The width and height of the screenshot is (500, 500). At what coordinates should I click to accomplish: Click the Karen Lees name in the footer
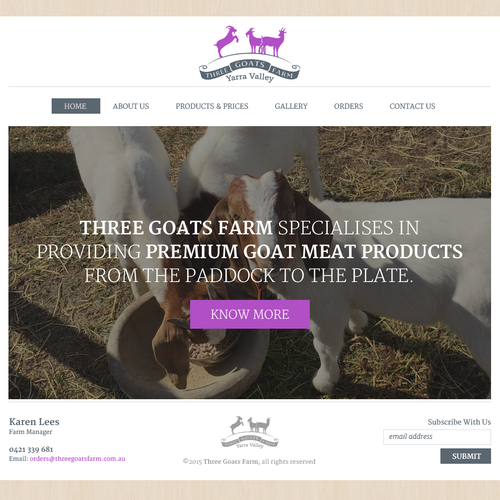[34, 422]
